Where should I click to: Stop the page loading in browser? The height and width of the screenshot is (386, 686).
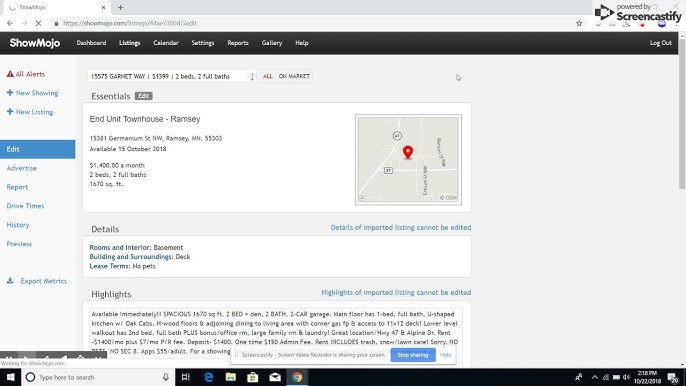pos(38,23)
